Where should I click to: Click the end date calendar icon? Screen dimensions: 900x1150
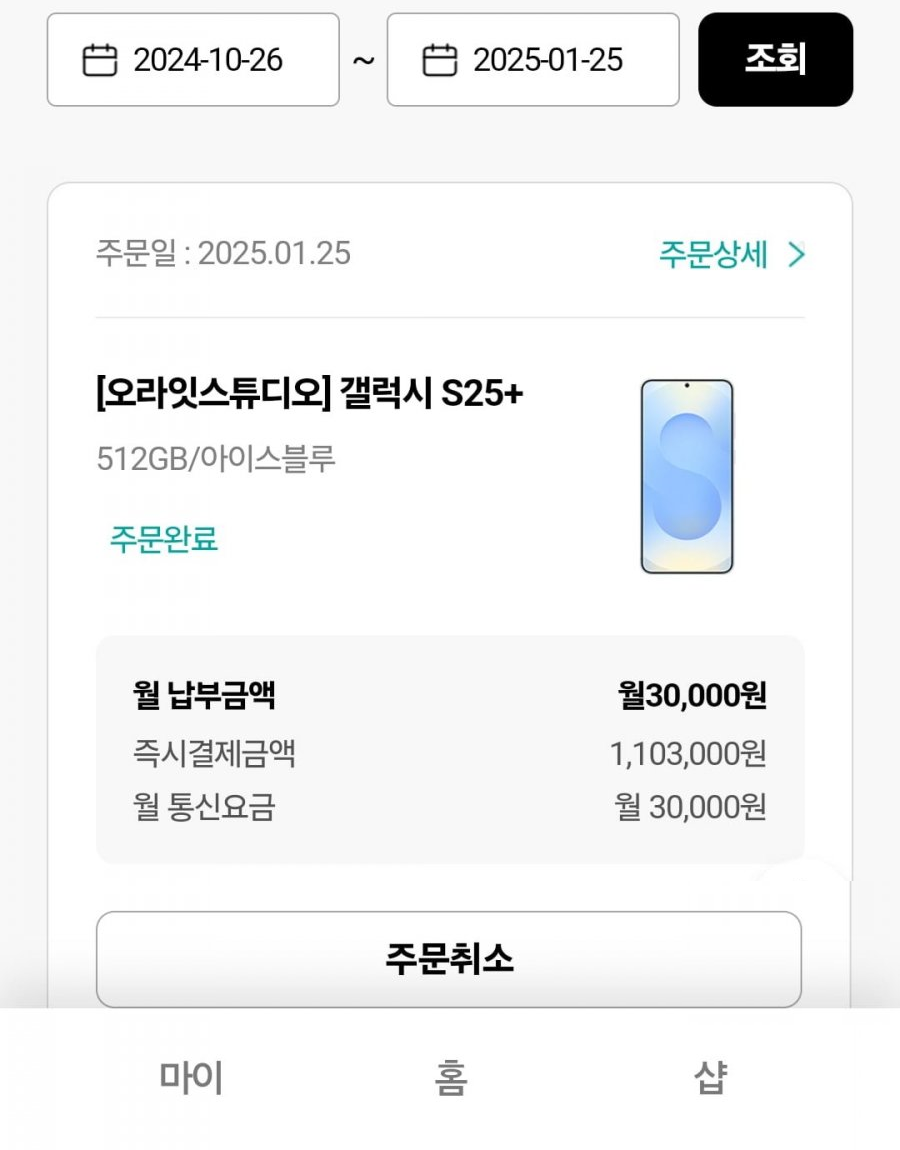tap(439, 61)
